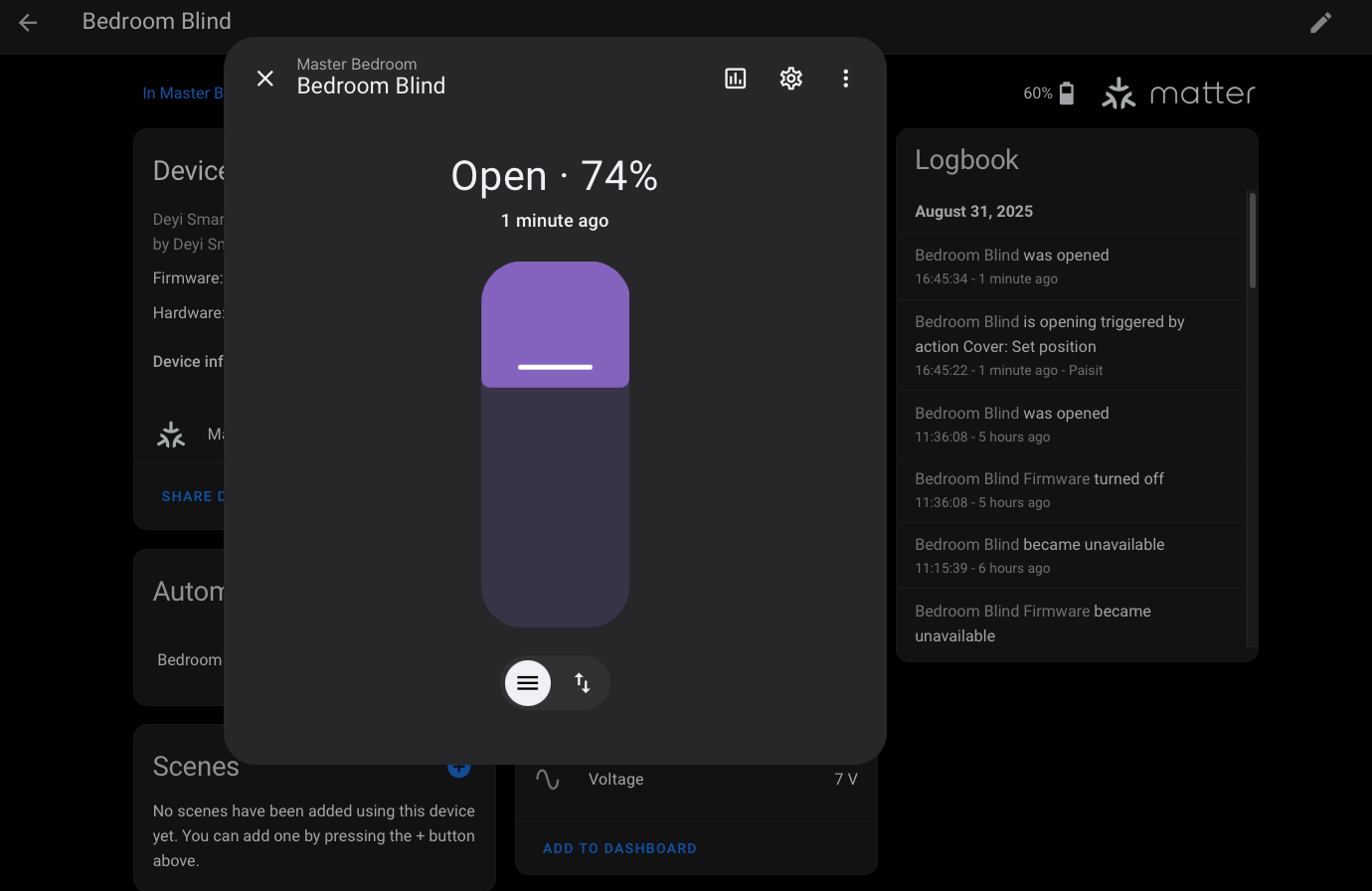This screenshot has width=1372, height=891.
Task: Click the Voltage sensor row
Action: (x=696, y=780)
